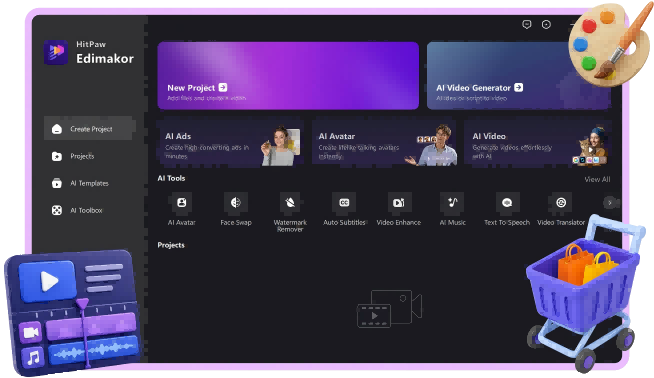
Task: Open the feedback message icon in title bar
Action: coord(527,25)
